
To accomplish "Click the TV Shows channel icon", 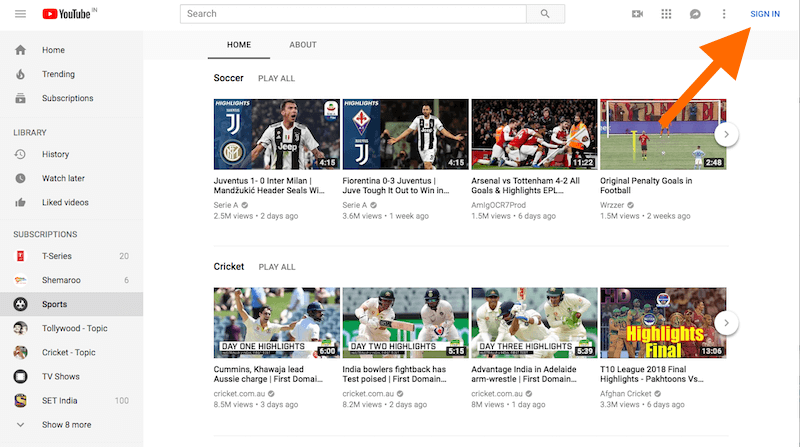I will point(20,377).
